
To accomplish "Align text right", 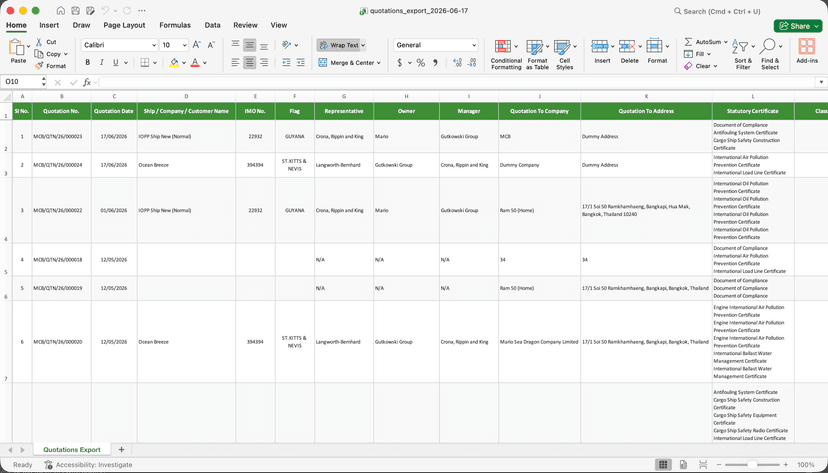I will 264,63.
